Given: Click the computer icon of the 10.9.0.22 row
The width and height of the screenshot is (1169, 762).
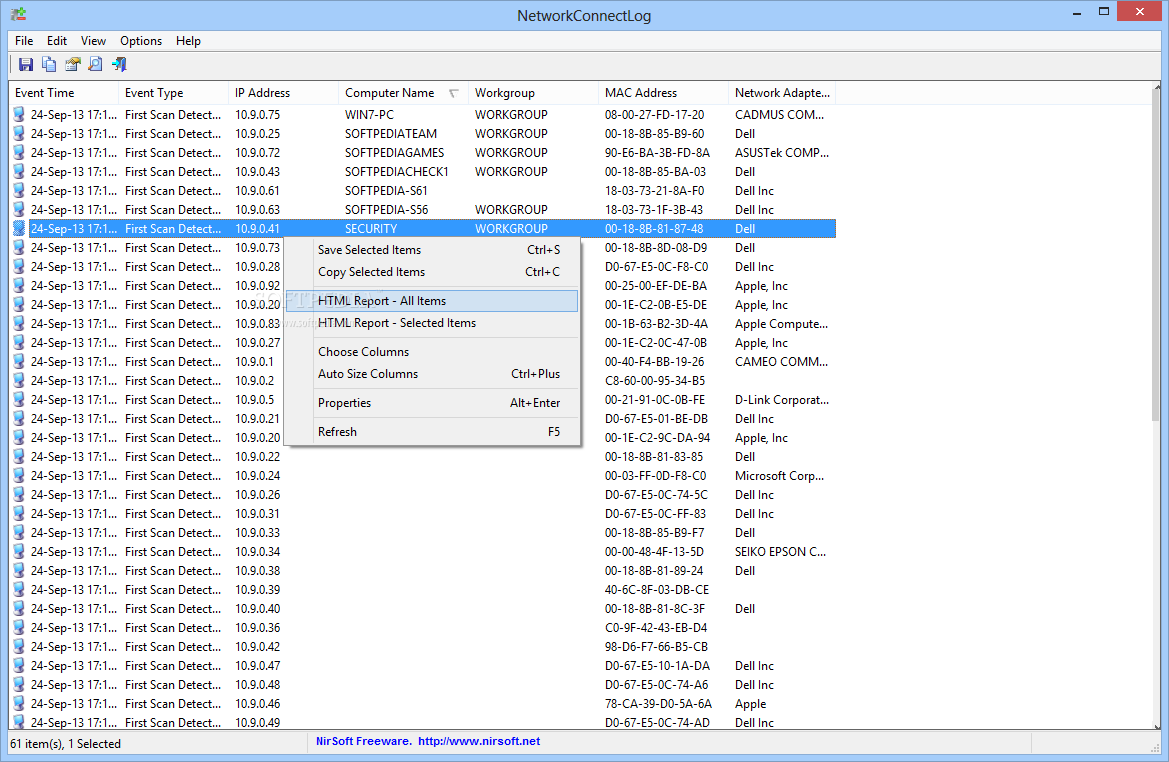Looking at the screenshot, I should [x=19, y=456].
